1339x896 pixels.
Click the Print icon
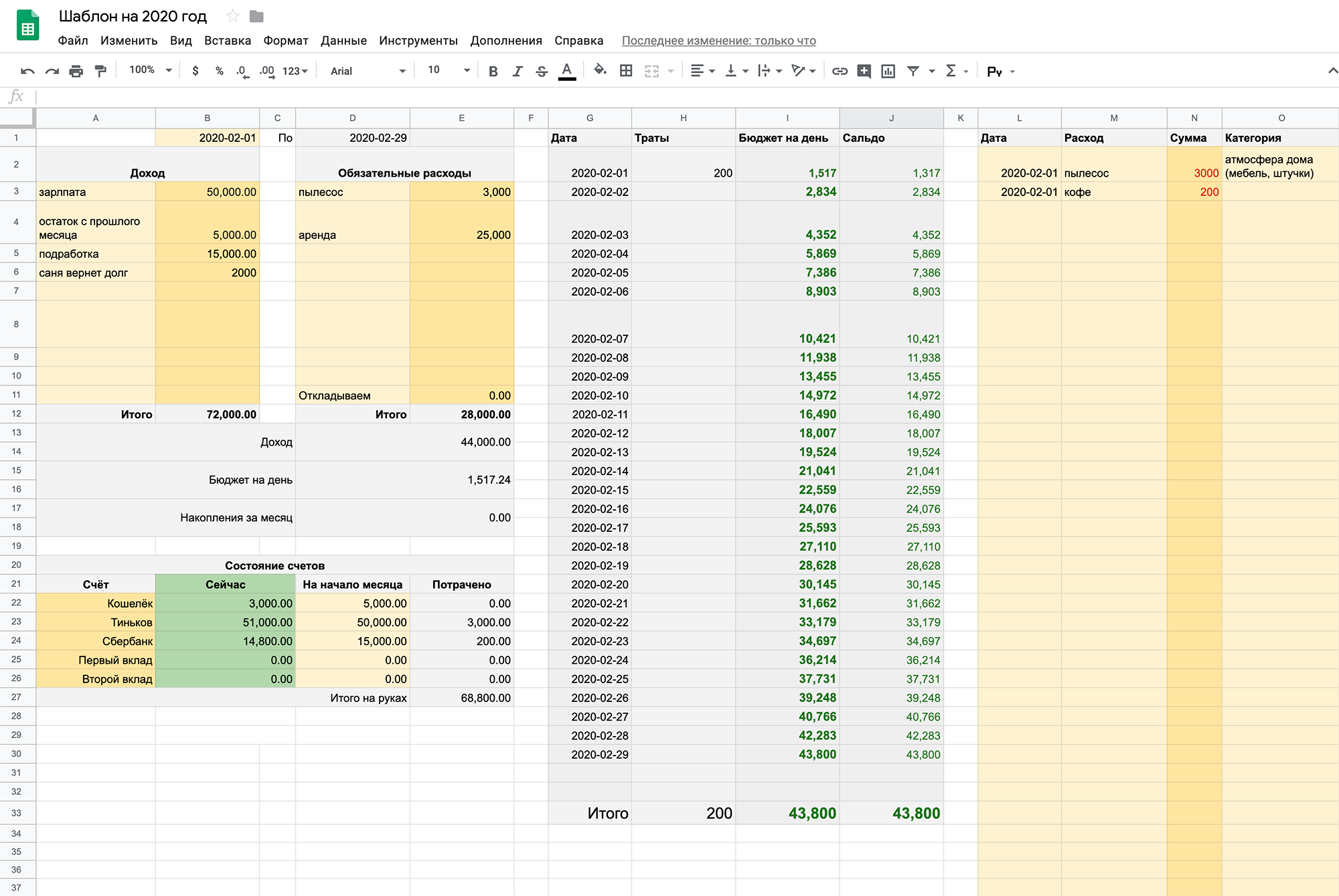(x=76, y=71)
